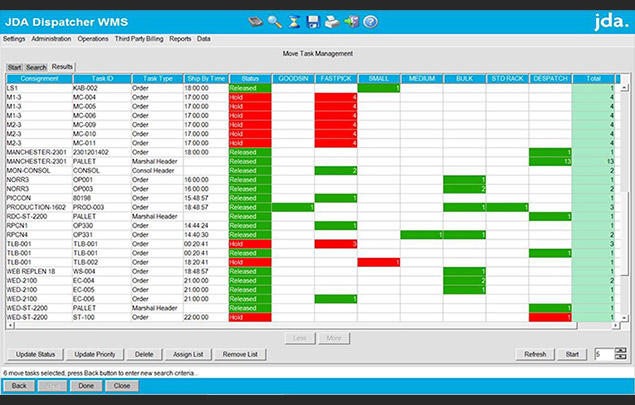Open help with the question mark icon
The width and height of the screenshot is (635, 405).
click(370, 21)
